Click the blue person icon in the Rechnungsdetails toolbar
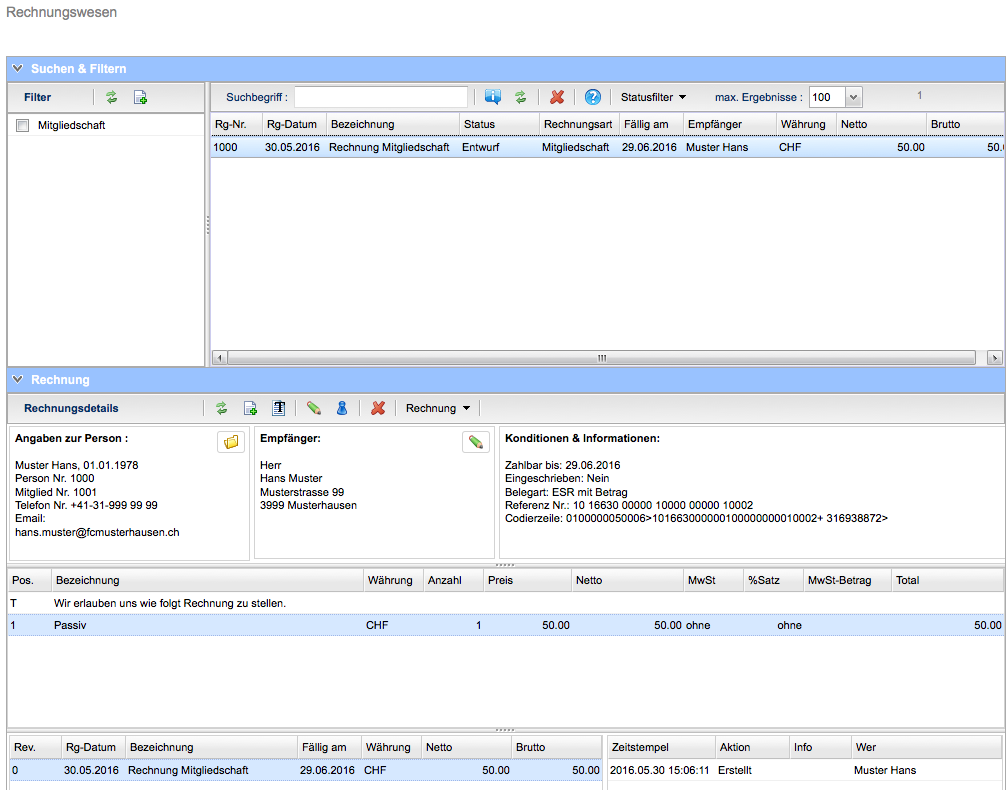Viewport: 1008px width, 790px height. [342, 408]
